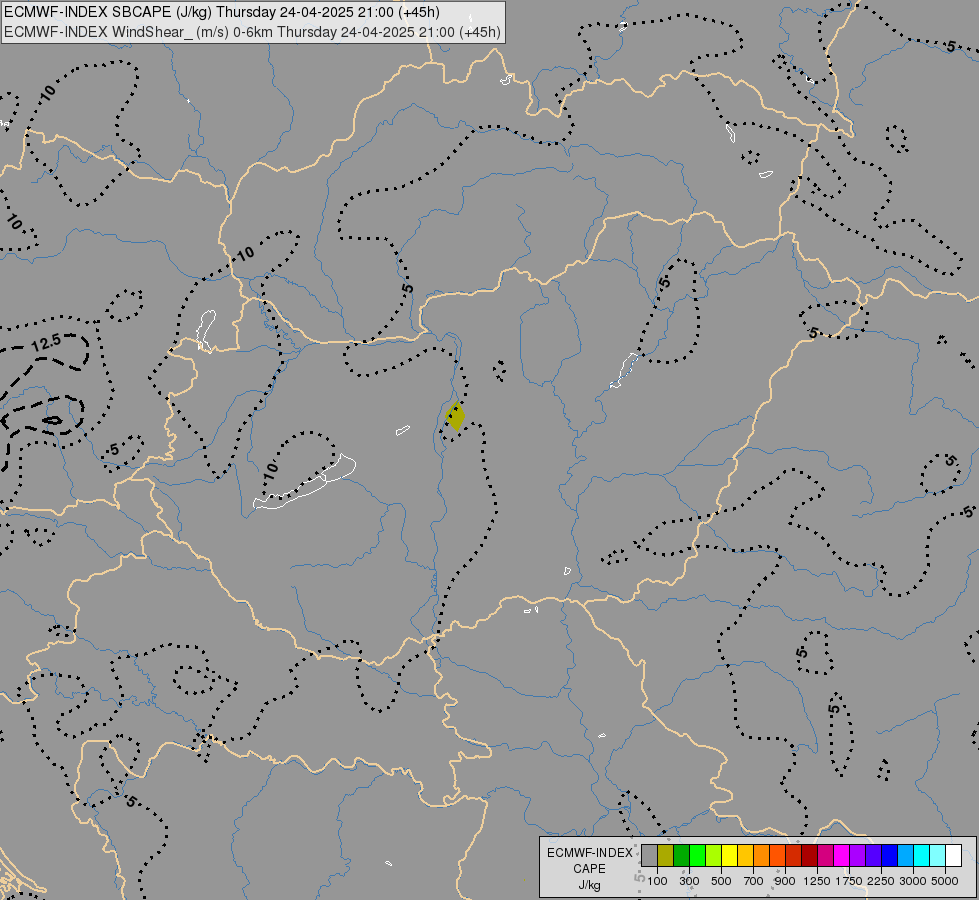Click the dark maroon legend swatch

click(x=809, y=856)
